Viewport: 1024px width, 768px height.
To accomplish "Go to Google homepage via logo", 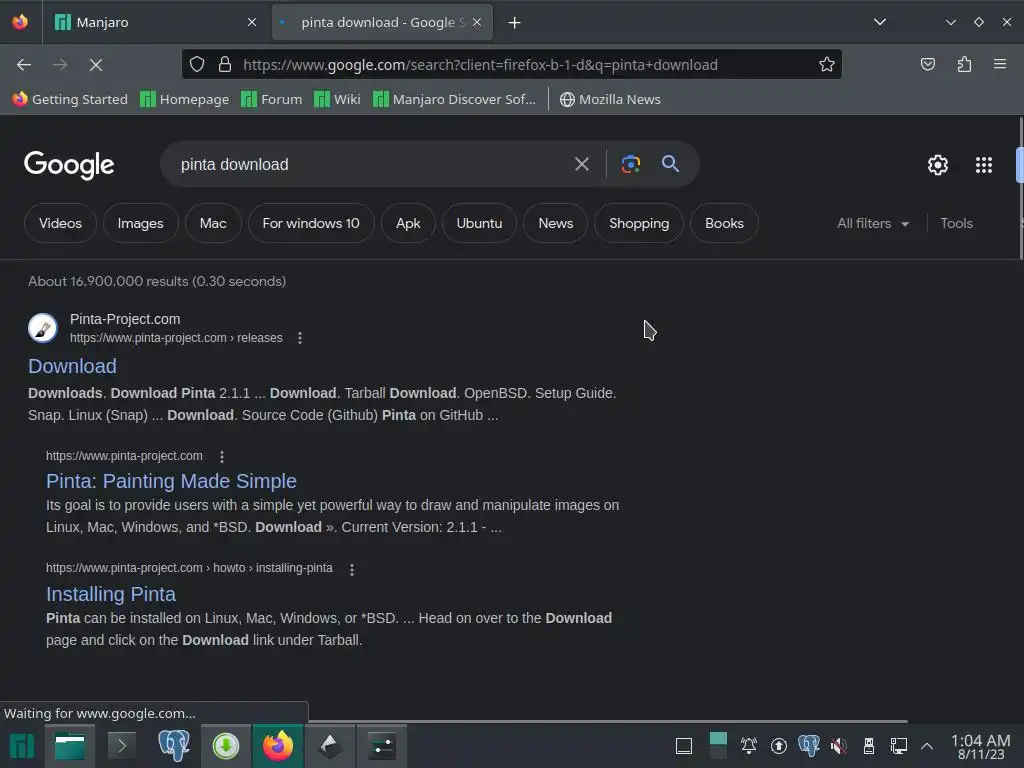I will 69,165.
